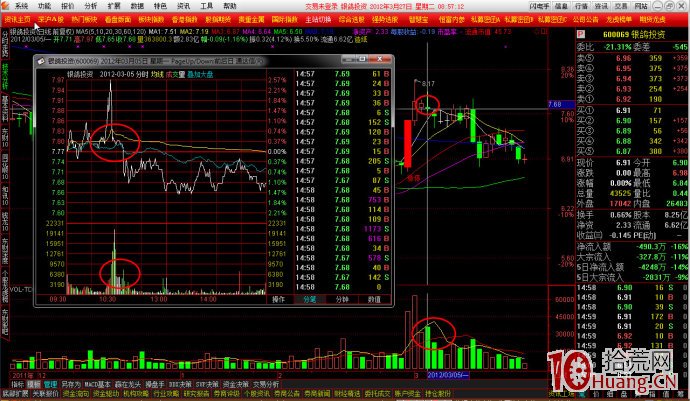Click 另存为 below the chart
The width and height of the screenshot is (690, 401).
click(x=70, y=384)
